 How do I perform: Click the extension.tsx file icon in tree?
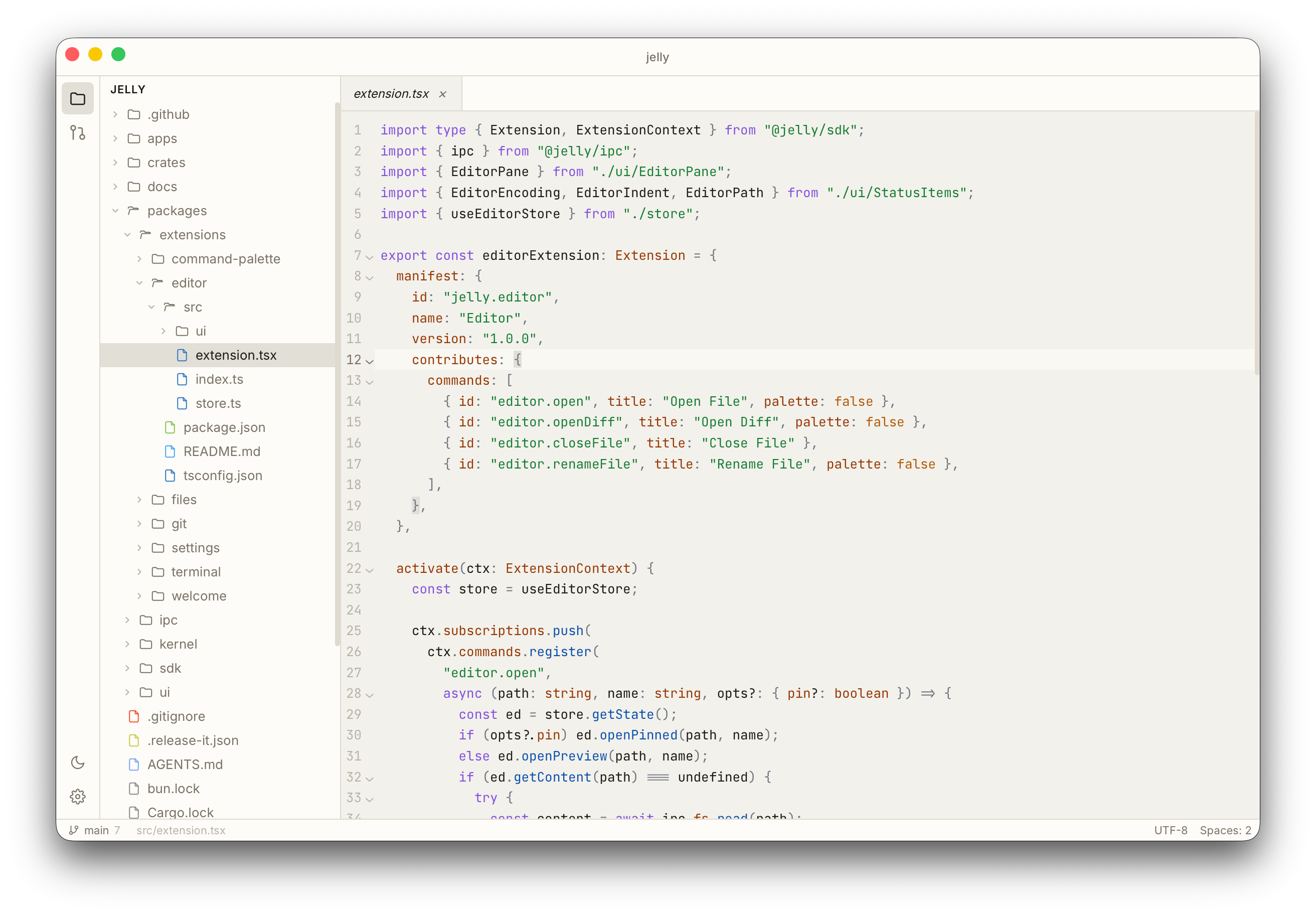click(182, 355)
